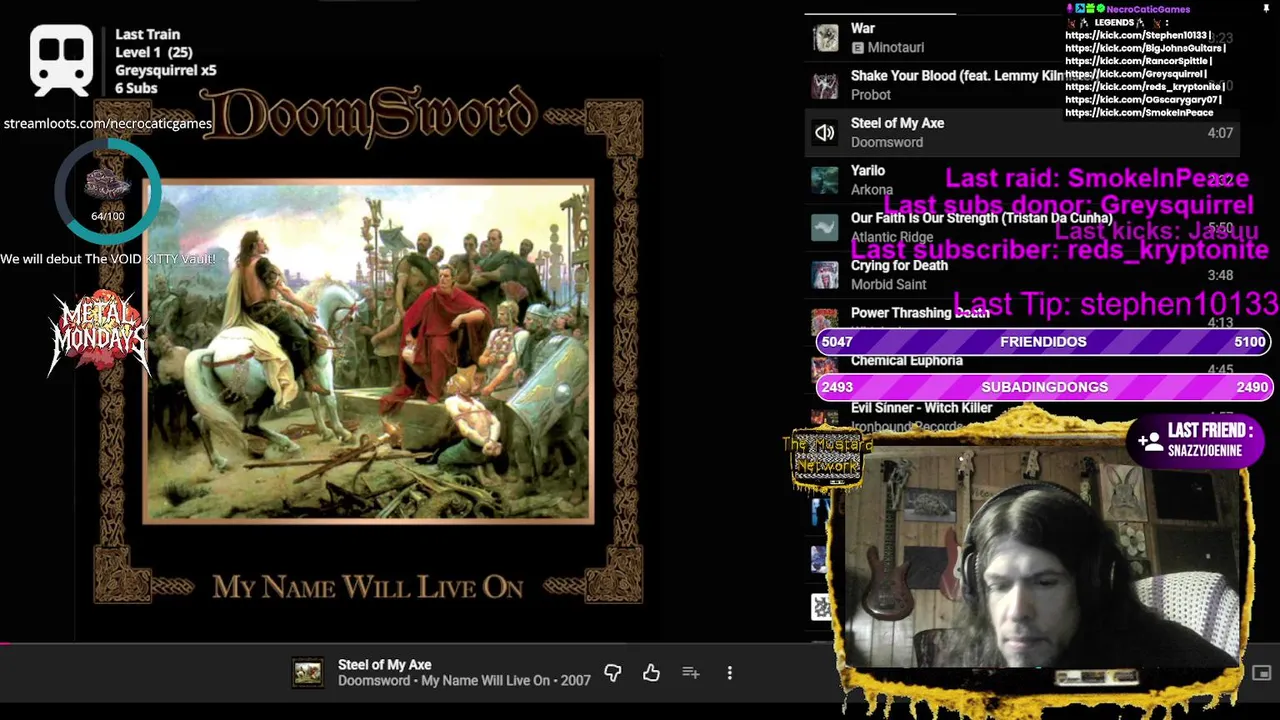Image resolution: width=1280 pixels, height=720 pixels.
Task: Click Steel of My Axe title in player bar
Action: (x=384, y=665)
